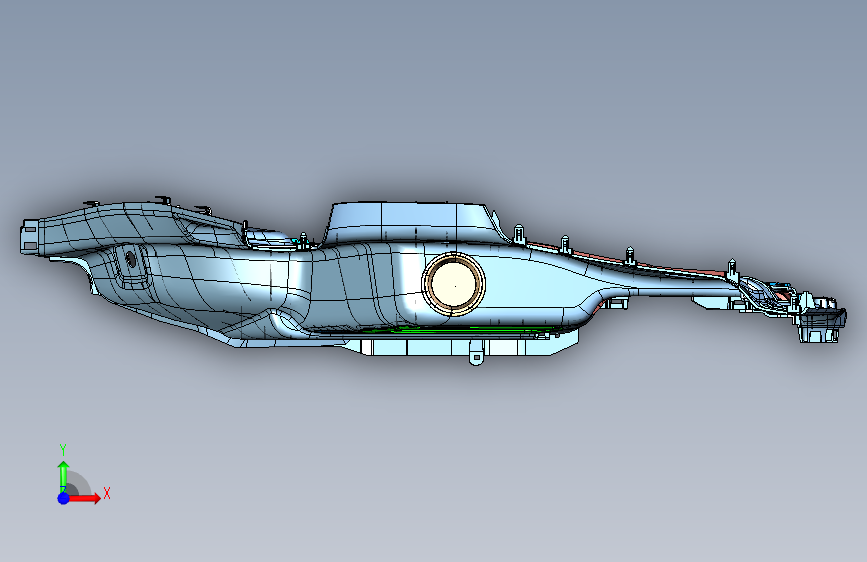The image size is (867, 562).
Task: Click the blue Z axis ball of triad
Action: click(63, 498)
